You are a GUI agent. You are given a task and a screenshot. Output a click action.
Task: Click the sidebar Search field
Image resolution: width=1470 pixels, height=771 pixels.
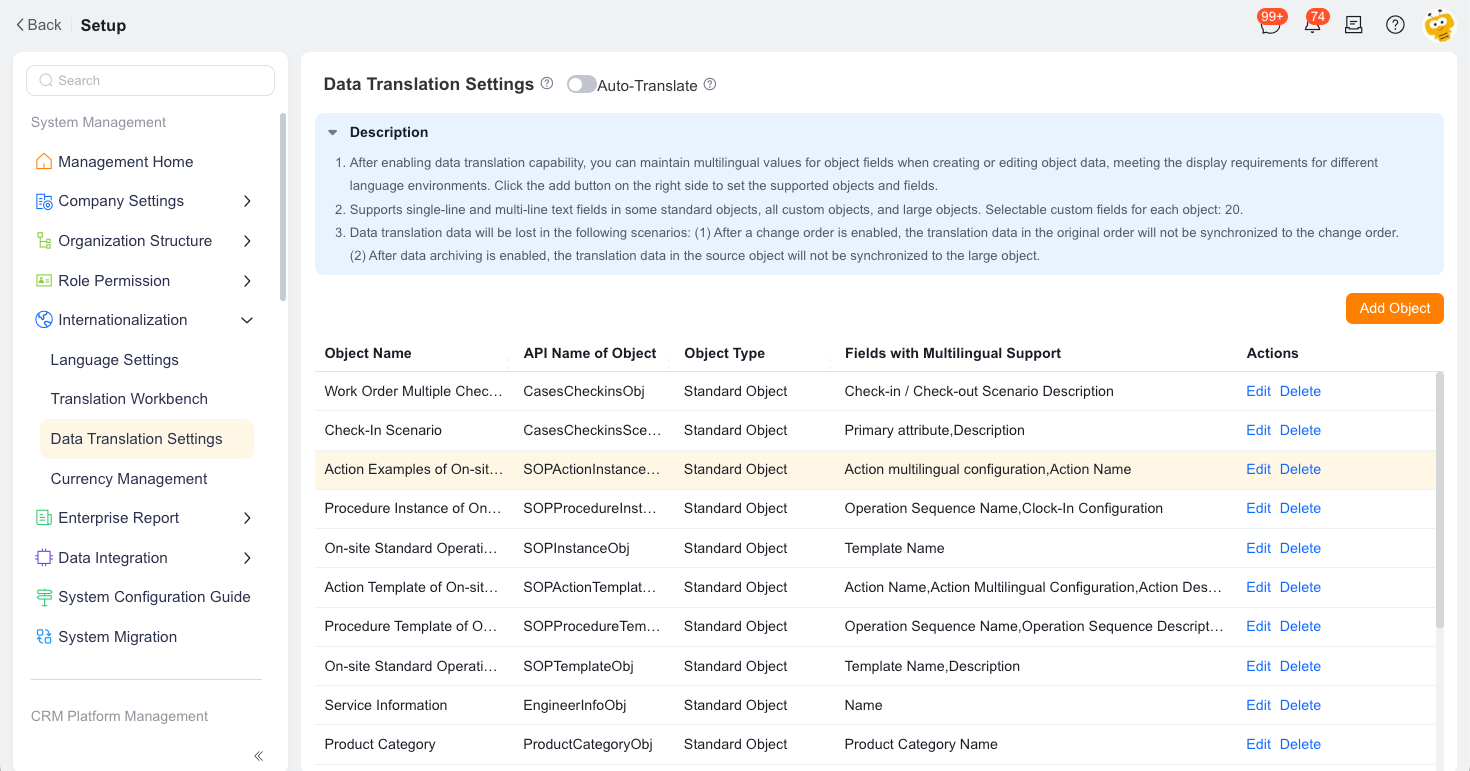click(150, 81)
